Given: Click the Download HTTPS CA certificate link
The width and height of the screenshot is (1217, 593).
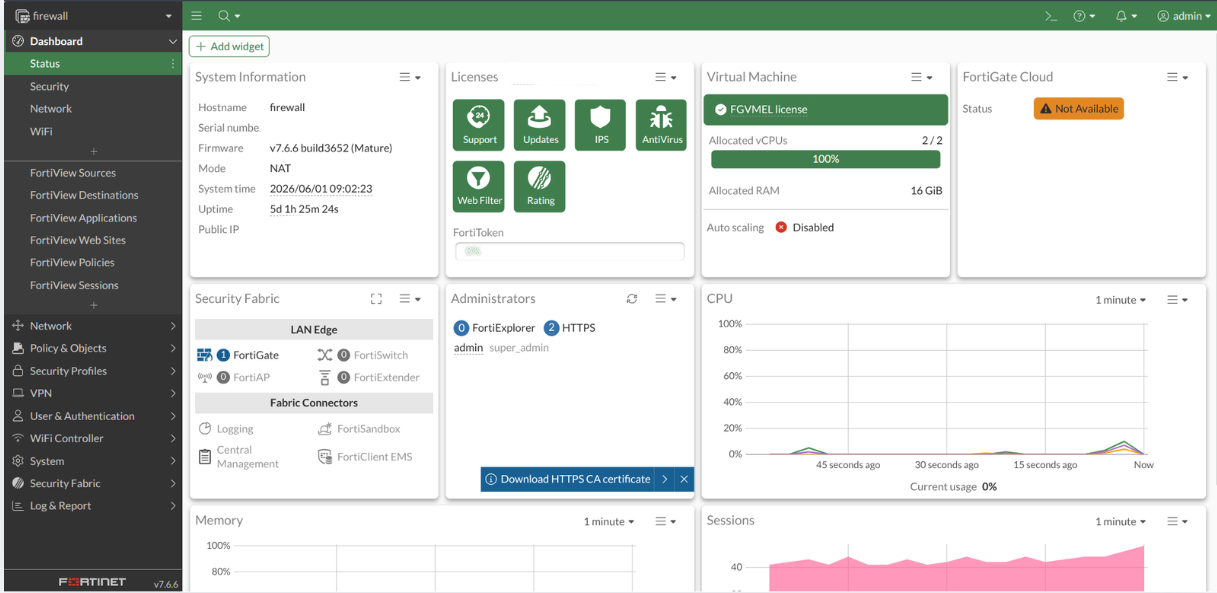Looking at the screenshot, I should tap(568, 479).
